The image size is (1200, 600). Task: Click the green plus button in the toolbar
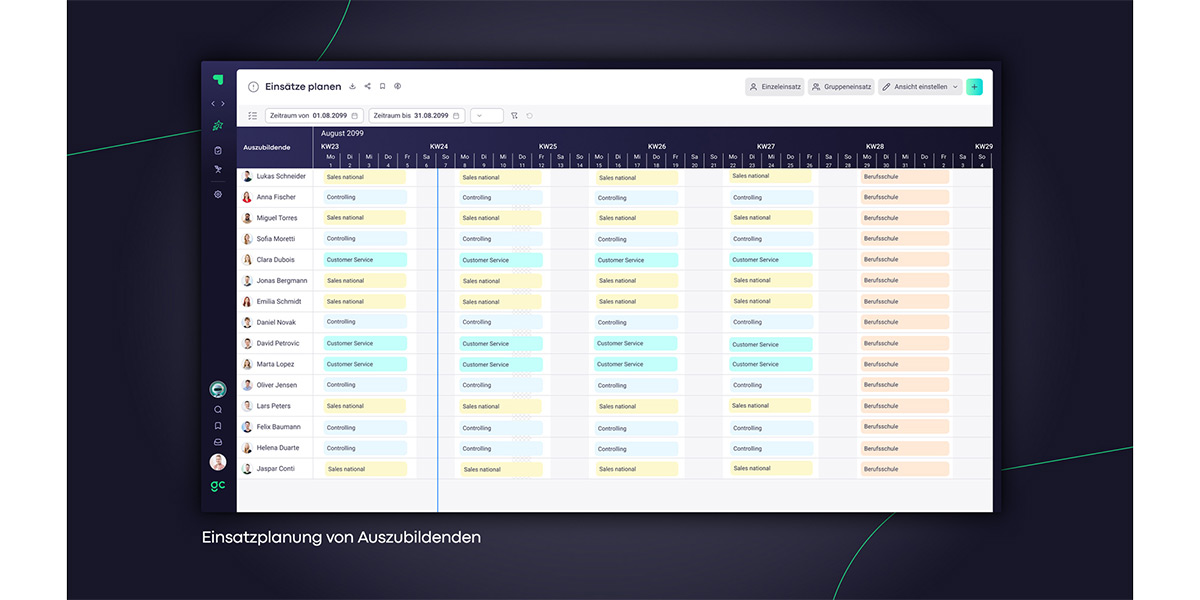click(x=975, y=87)
